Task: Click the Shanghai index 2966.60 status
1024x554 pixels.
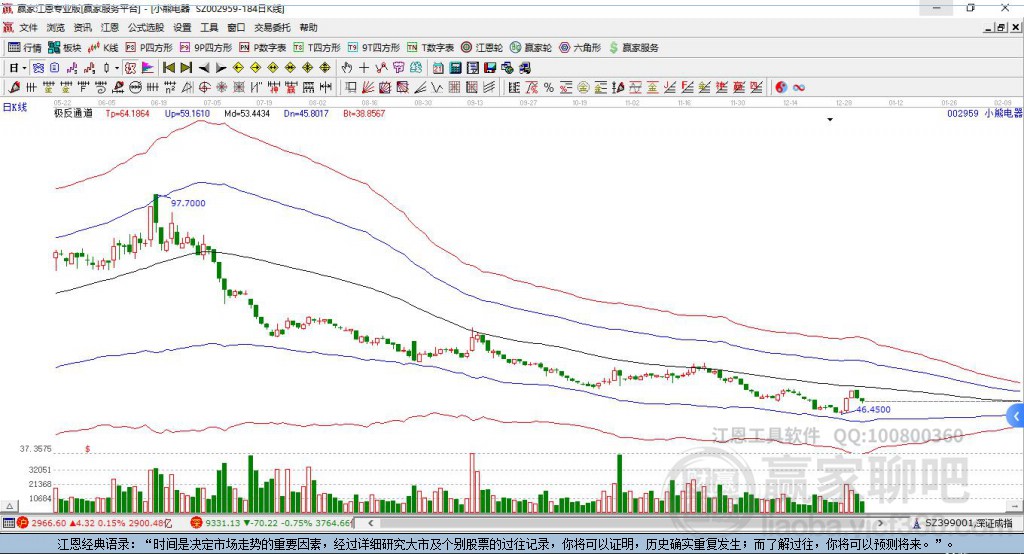Action: click(x=95, y=523)
